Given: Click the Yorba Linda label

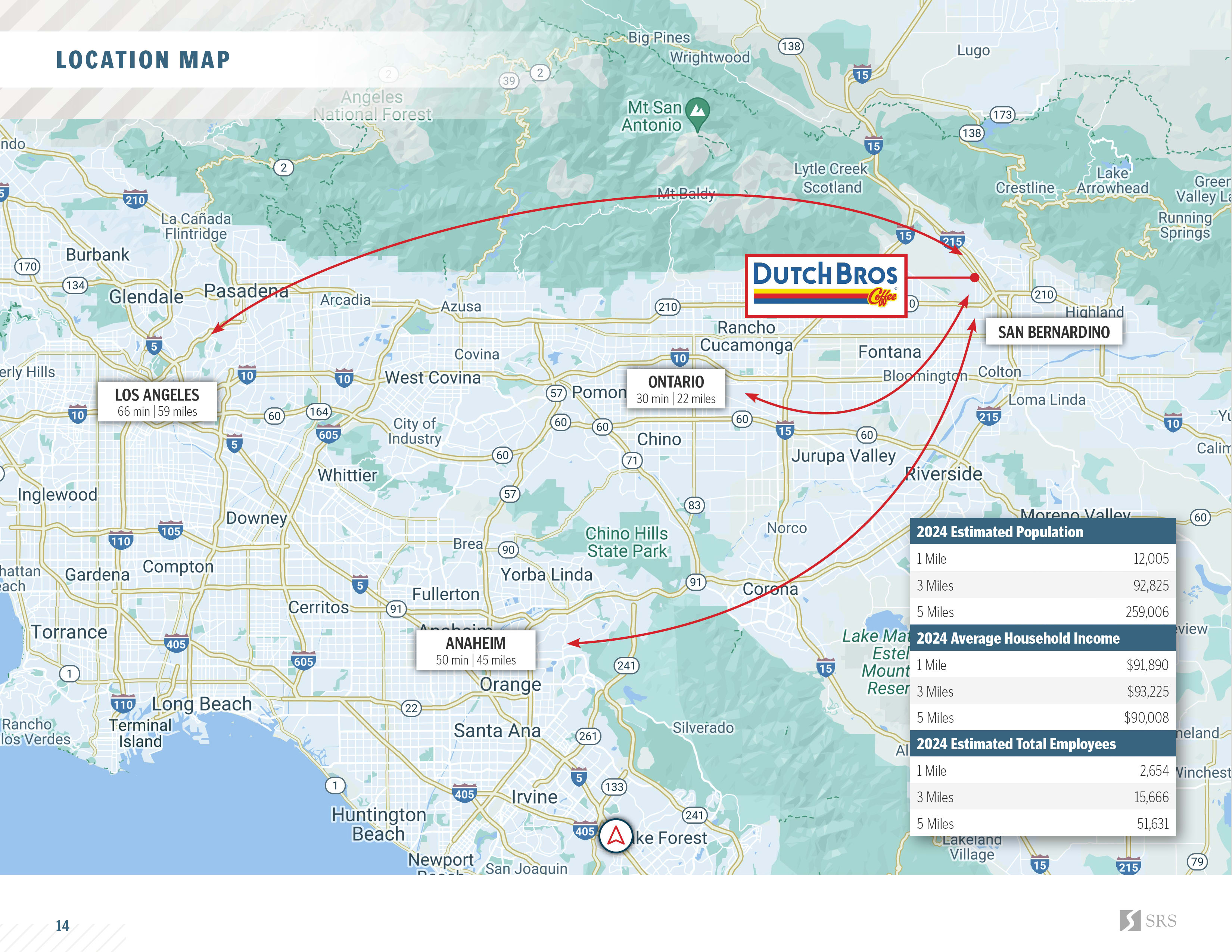Looking at the screenshot, I should coord(547,574).
